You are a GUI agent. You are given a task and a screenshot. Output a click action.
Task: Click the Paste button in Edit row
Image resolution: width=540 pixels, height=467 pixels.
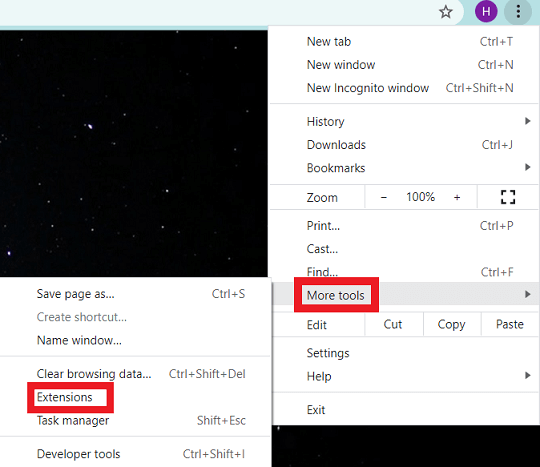[510, 324]
